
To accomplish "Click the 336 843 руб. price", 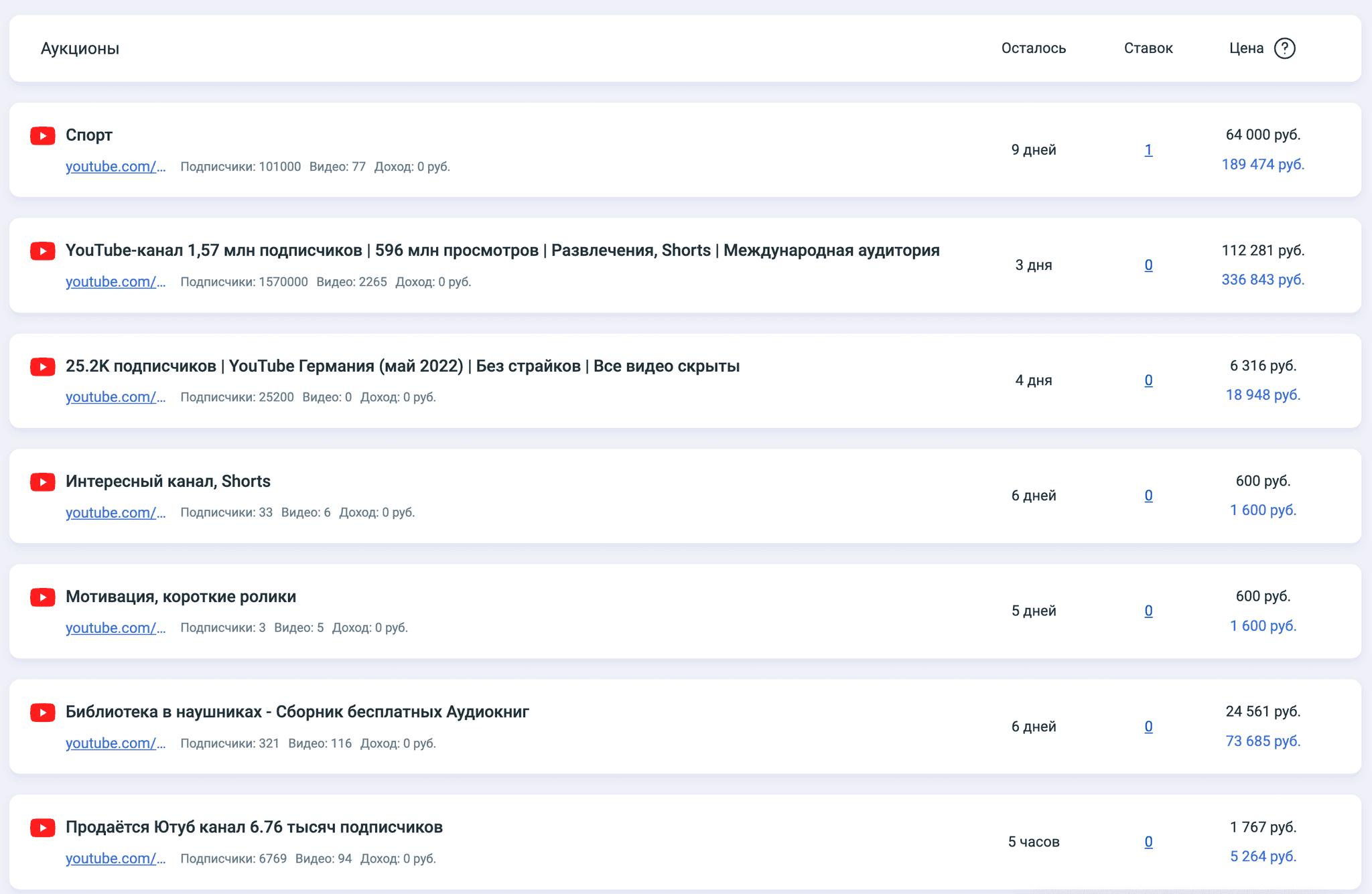I will [x=1263, y=279].
